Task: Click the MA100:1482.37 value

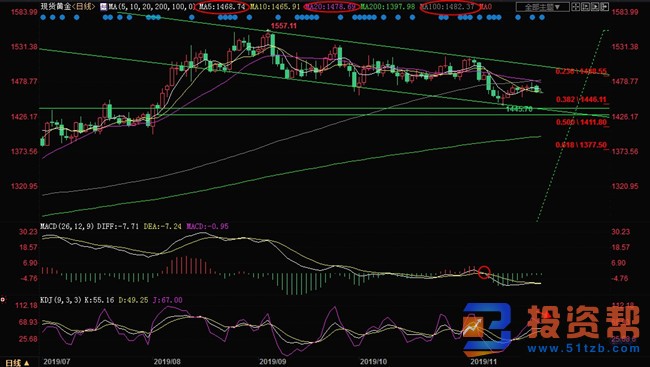Action: point(448,7)
